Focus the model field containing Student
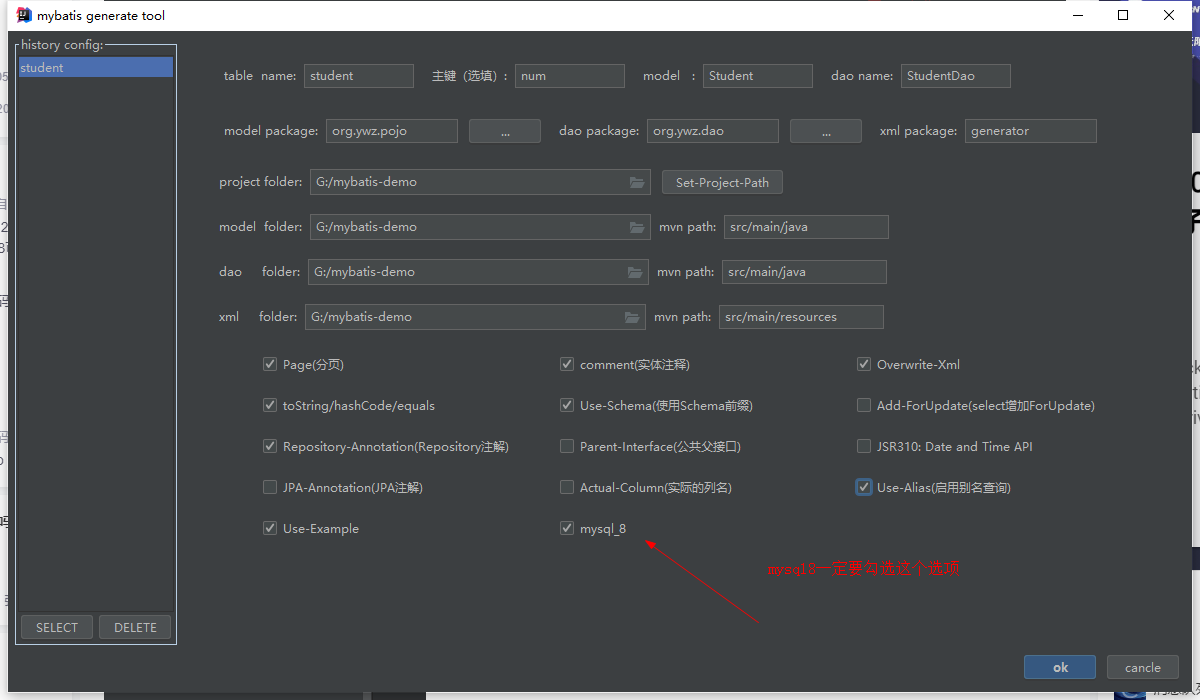Viewport: 1200px width, 700px height. [758, 76]
